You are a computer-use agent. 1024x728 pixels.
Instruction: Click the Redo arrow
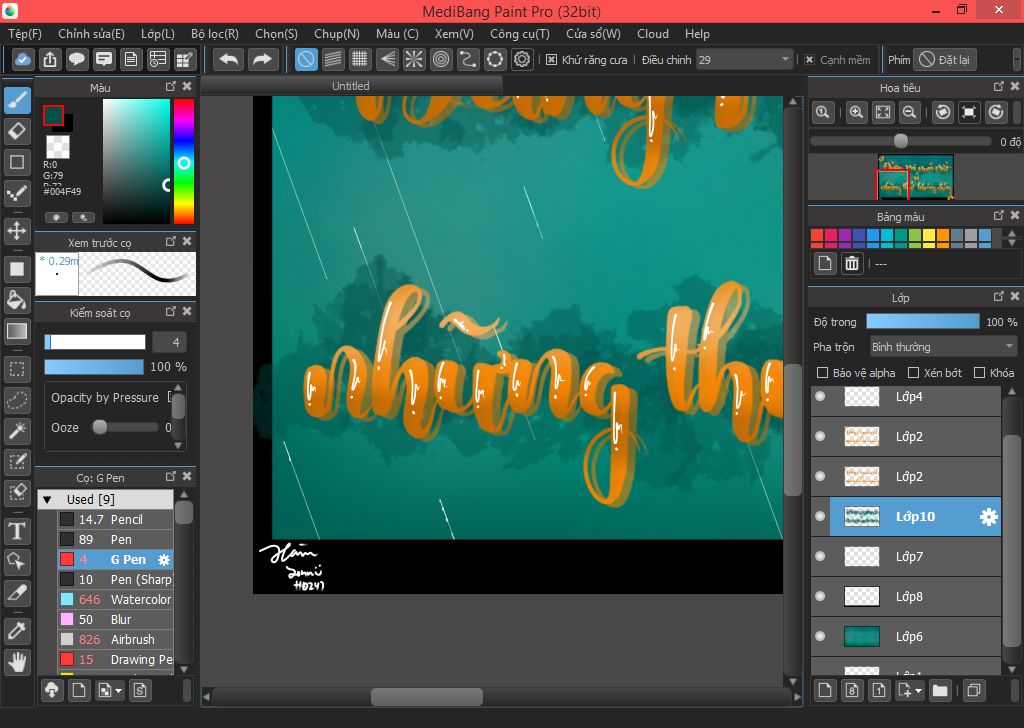point(262,59)
